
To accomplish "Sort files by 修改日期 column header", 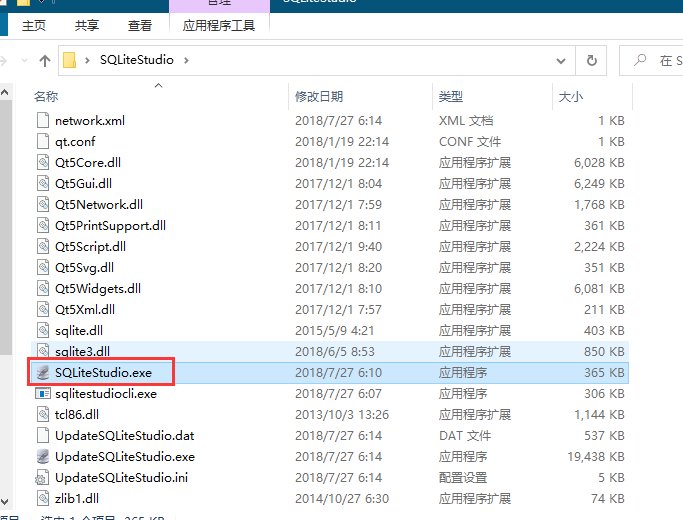I will coord(319,96).
